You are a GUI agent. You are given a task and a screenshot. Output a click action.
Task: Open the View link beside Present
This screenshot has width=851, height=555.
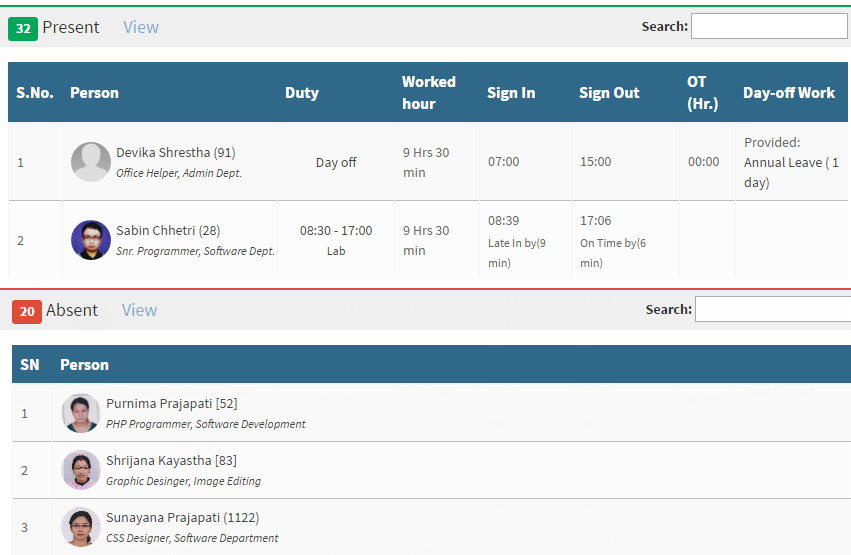pyautogui.click(x=141, y=27)
